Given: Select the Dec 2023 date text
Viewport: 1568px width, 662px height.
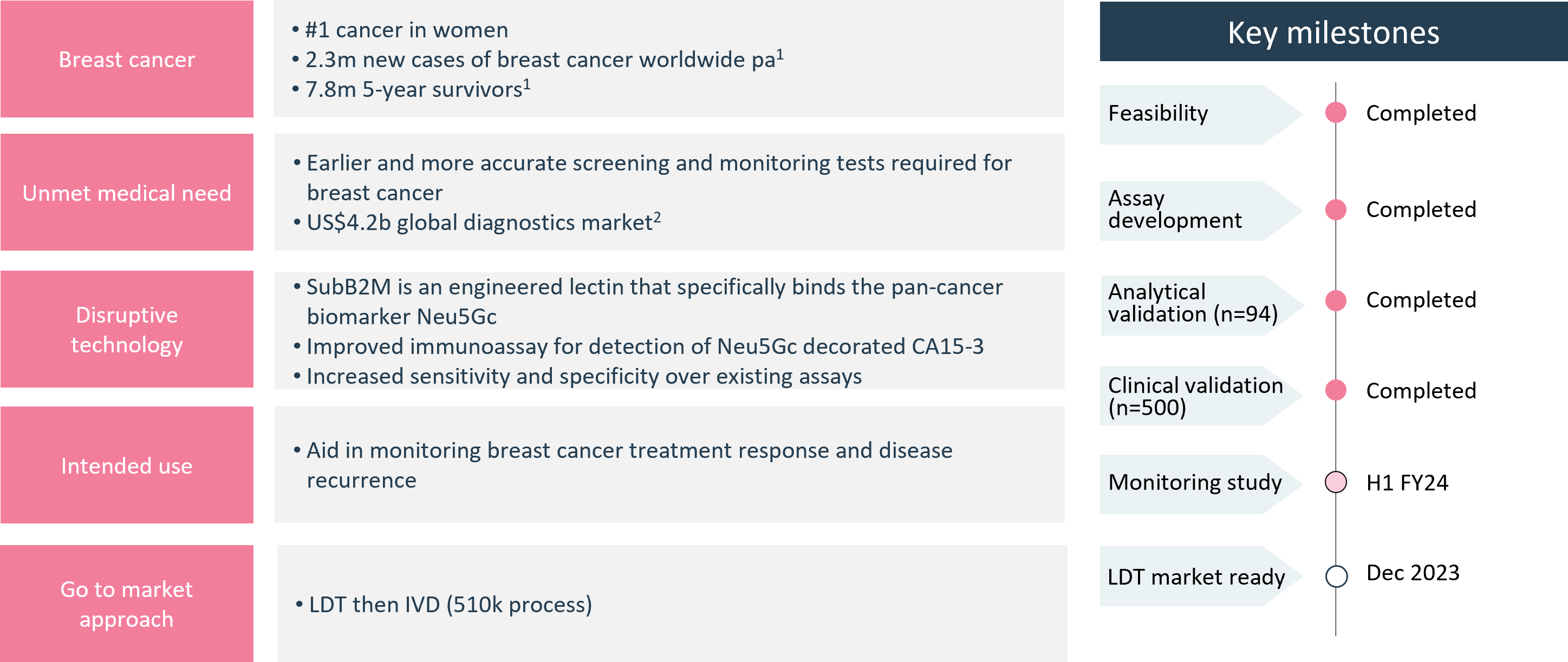Looking at the screenshot, I should (1413, 573).
